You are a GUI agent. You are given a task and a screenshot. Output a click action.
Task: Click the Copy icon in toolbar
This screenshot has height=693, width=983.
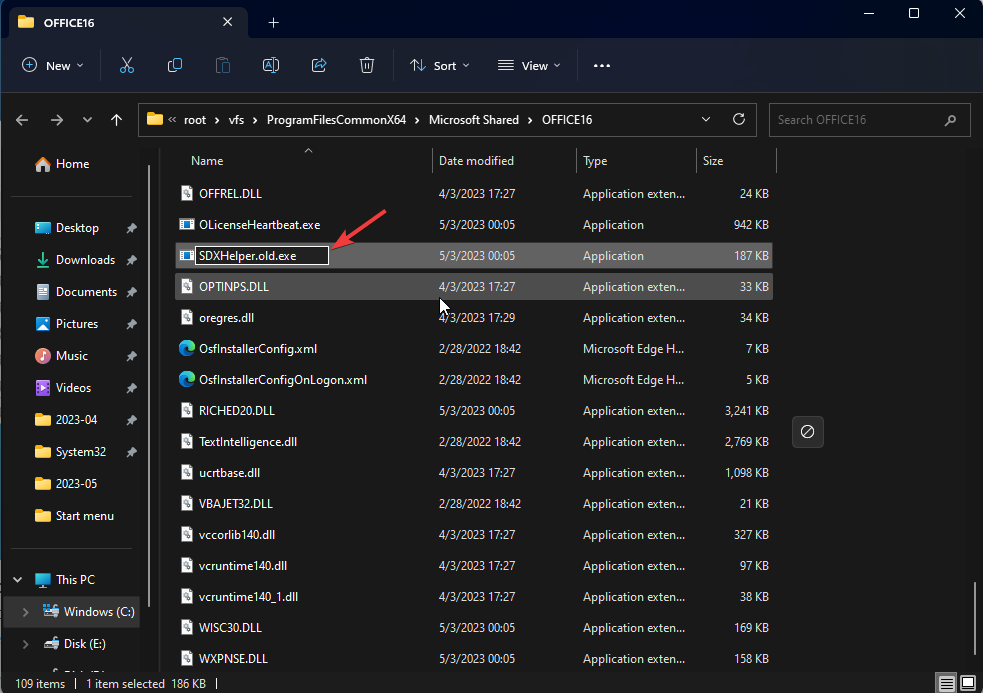click(x=175, y=65)
